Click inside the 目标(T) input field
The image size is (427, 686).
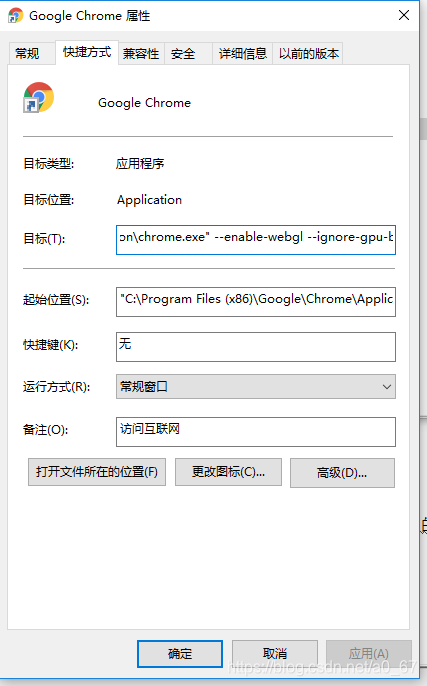click(x=256, y=239)
